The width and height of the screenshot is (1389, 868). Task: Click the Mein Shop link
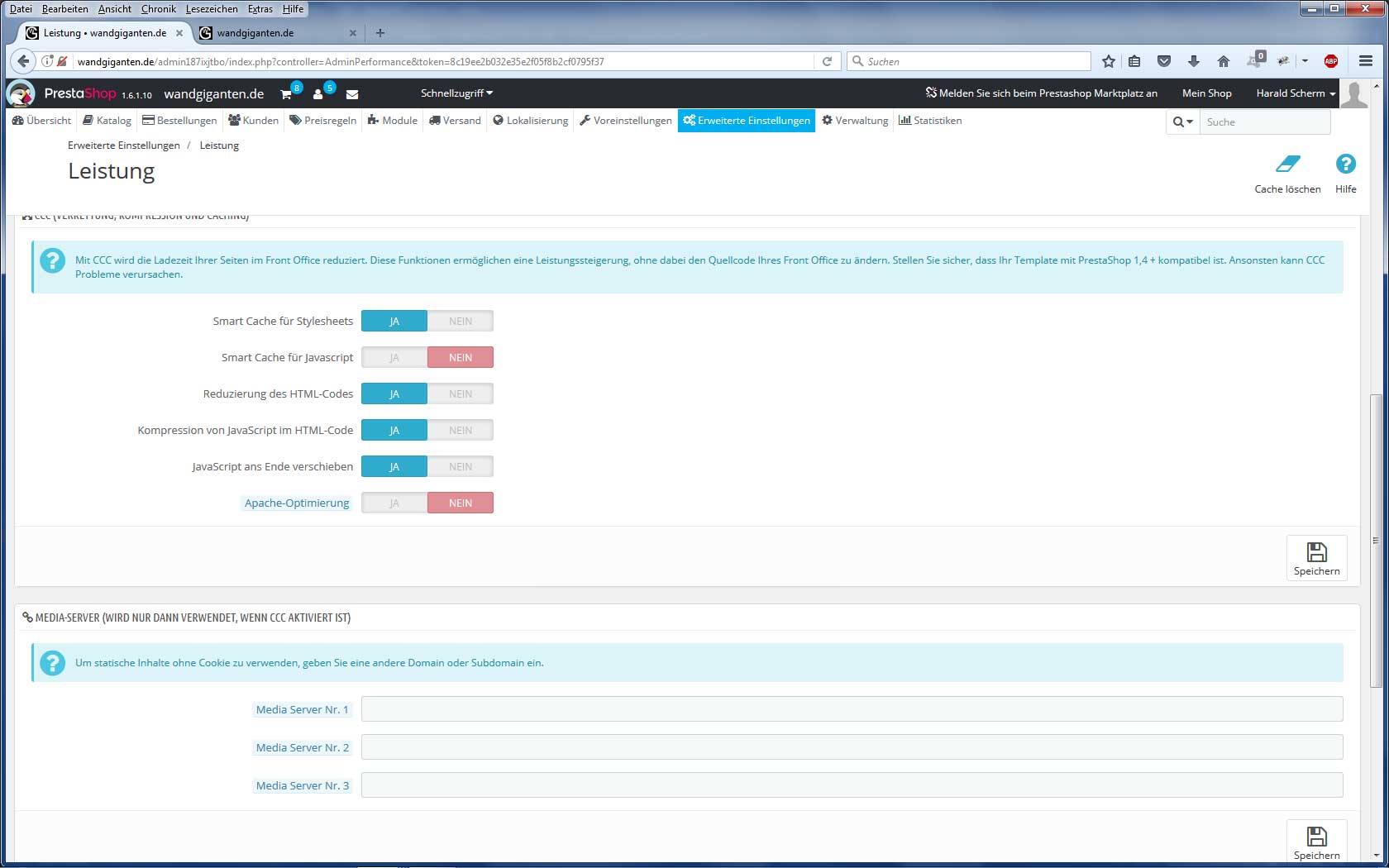click(1207, 93)
